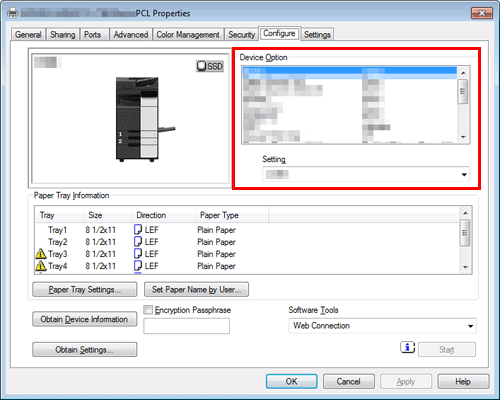Select the Tray2 row in the tray list

click(x=247, y=242)
